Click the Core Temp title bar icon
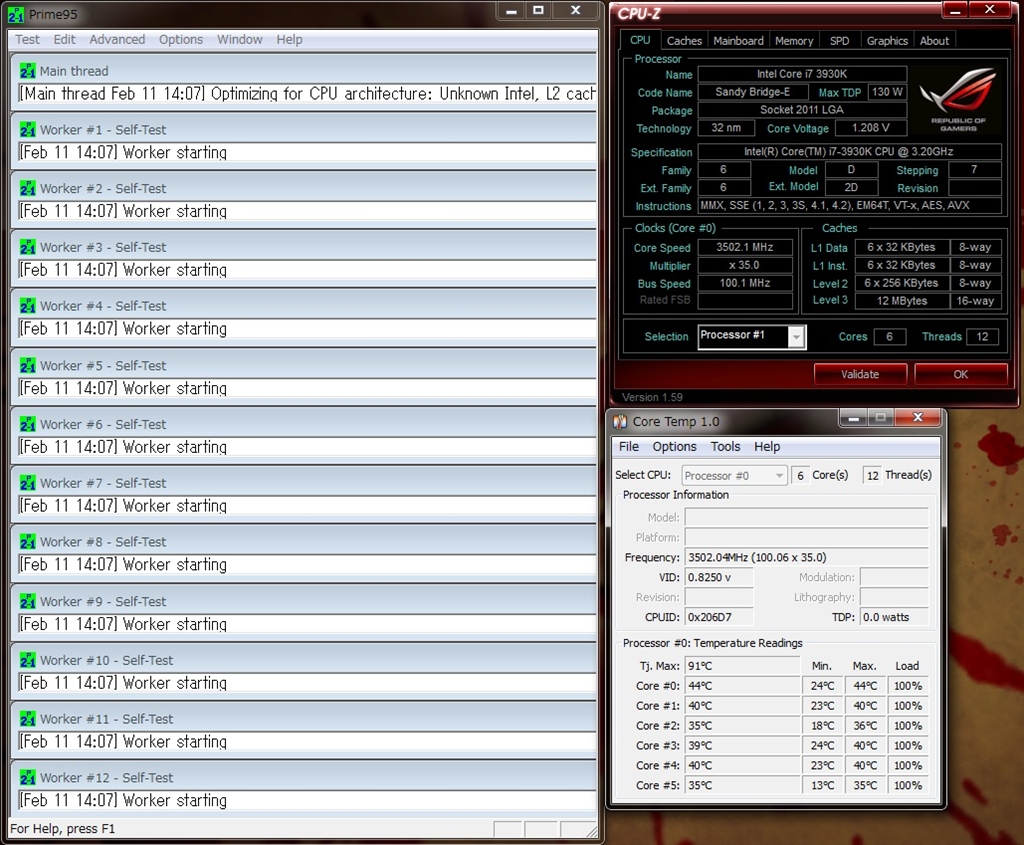Viewport: 1024px width, 845px height. click(x=621, y=422)
